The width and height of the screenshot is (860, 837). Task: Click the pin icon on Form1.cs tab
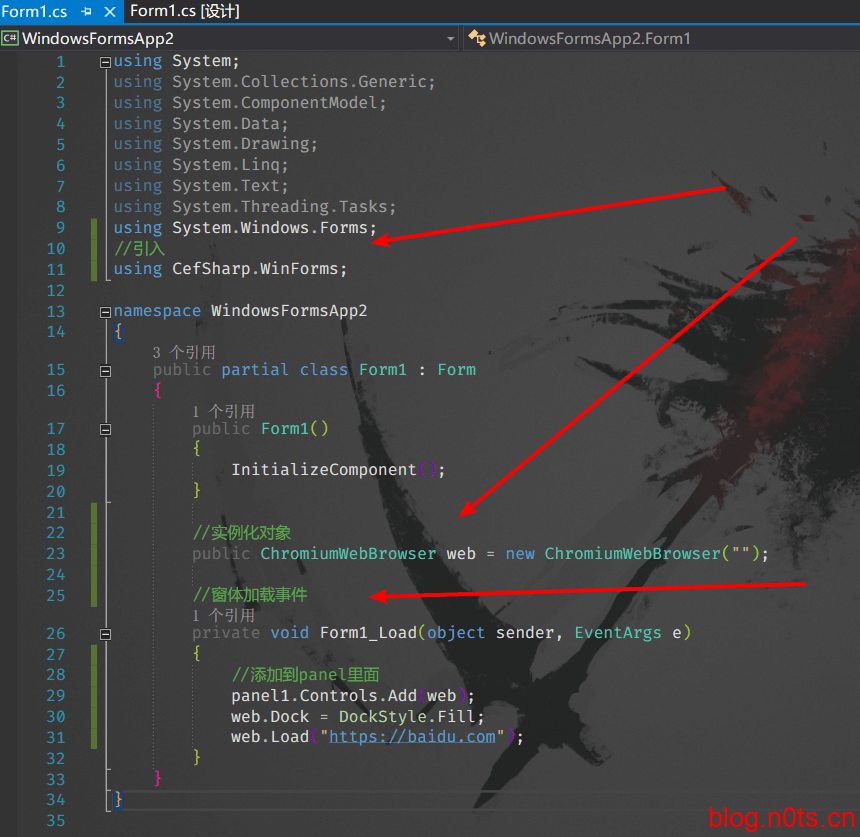tap(86, 12)
